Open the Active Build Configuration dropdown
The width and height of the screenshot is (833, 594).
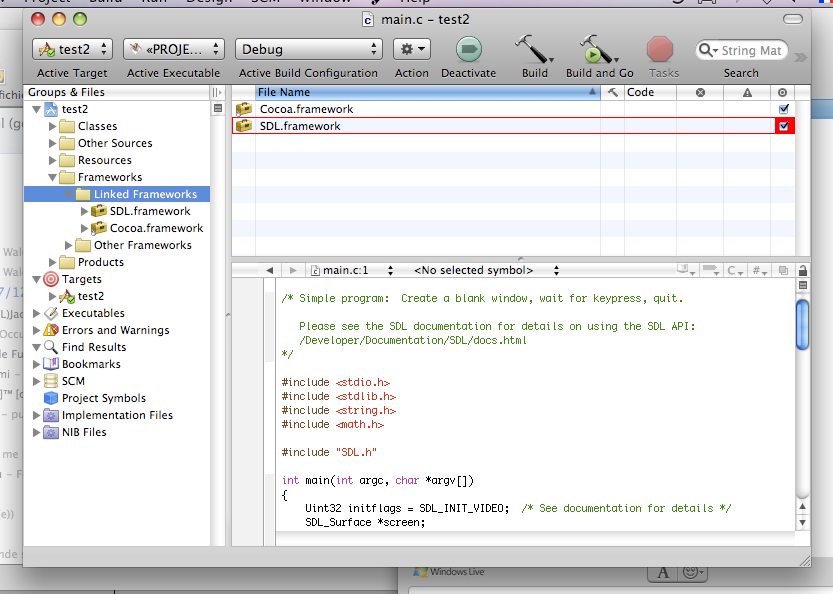(x=307, y=48)
